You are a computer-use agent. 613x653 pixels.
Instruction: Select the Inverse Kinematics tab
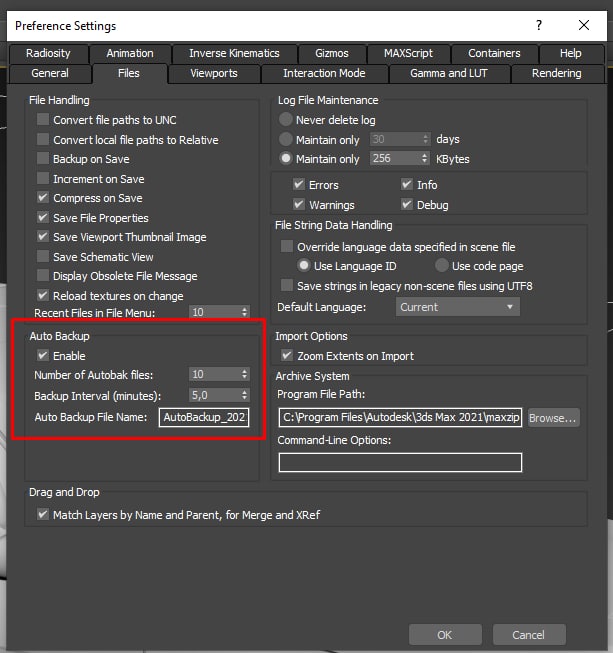click(x=234, y=53)
